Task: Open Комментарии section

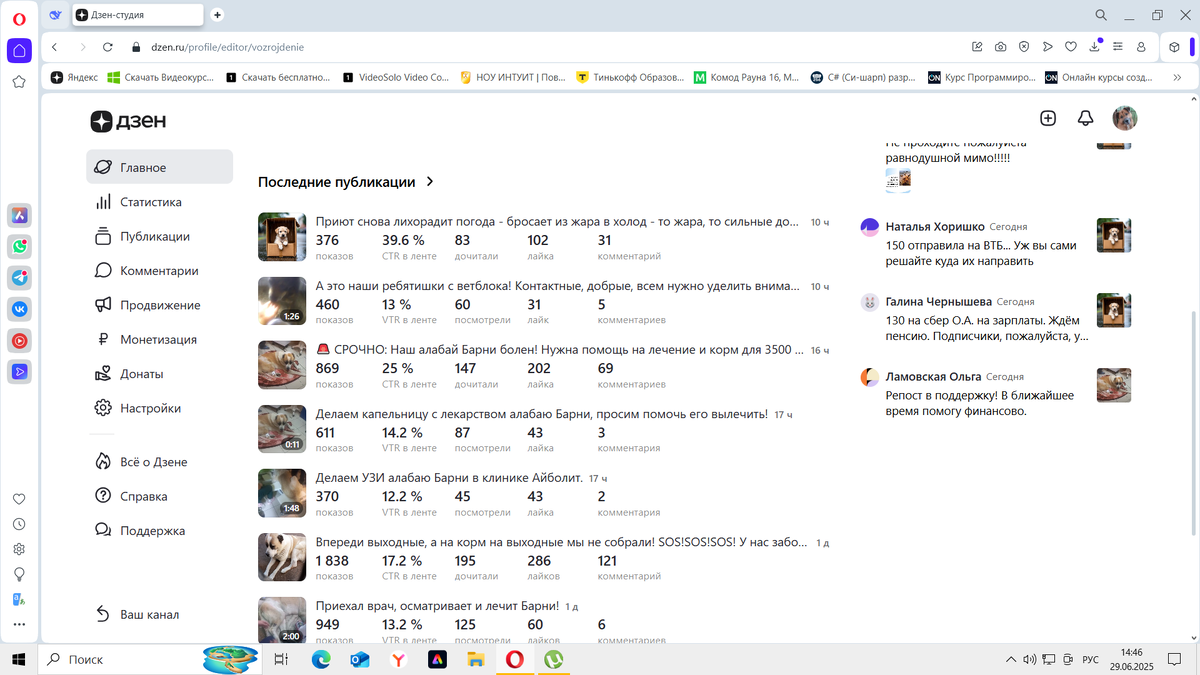Action: click(x=160, y=270)
